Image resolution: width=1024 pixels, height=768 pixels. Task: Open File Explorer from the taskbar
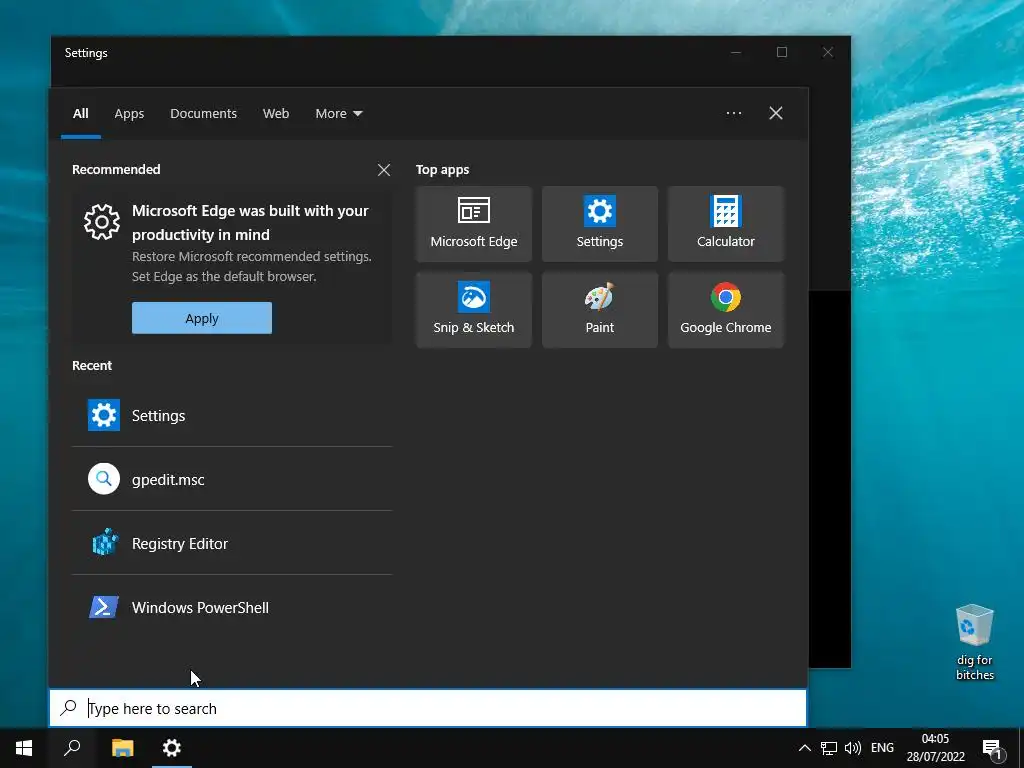click(122, 748)
